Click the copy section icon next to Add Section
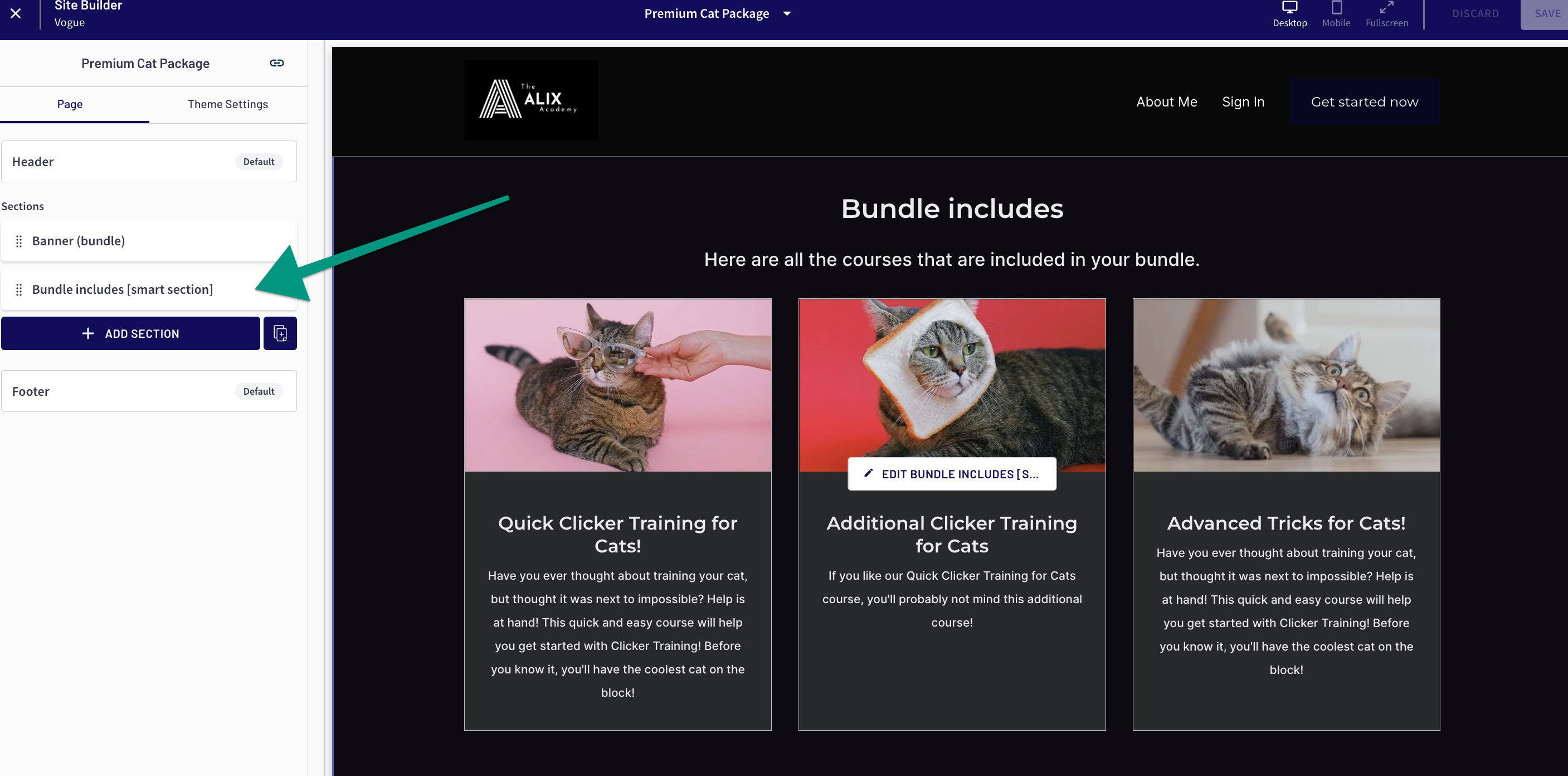This screenshot has width=1568, height=776. coord(280,333)
